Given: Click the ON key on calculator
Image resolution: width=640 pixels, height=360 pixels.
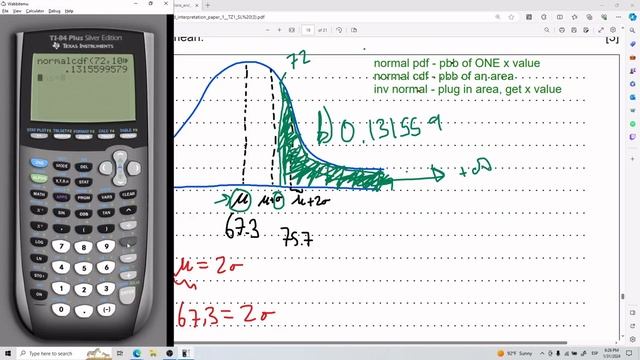Looking at the screenshot, I should (39, 294).
